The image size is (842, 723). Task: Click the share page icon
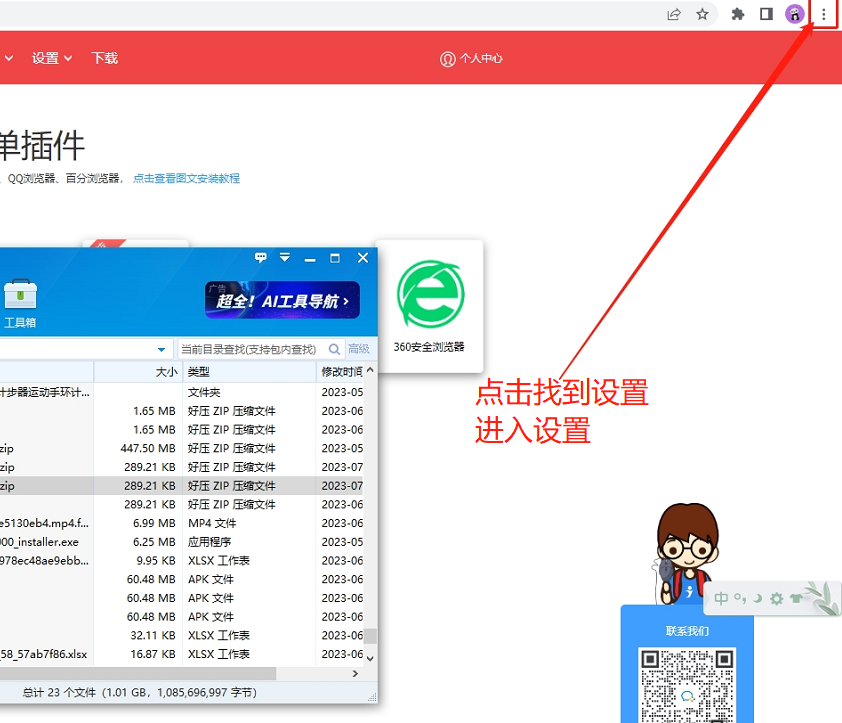click(675, 14)
